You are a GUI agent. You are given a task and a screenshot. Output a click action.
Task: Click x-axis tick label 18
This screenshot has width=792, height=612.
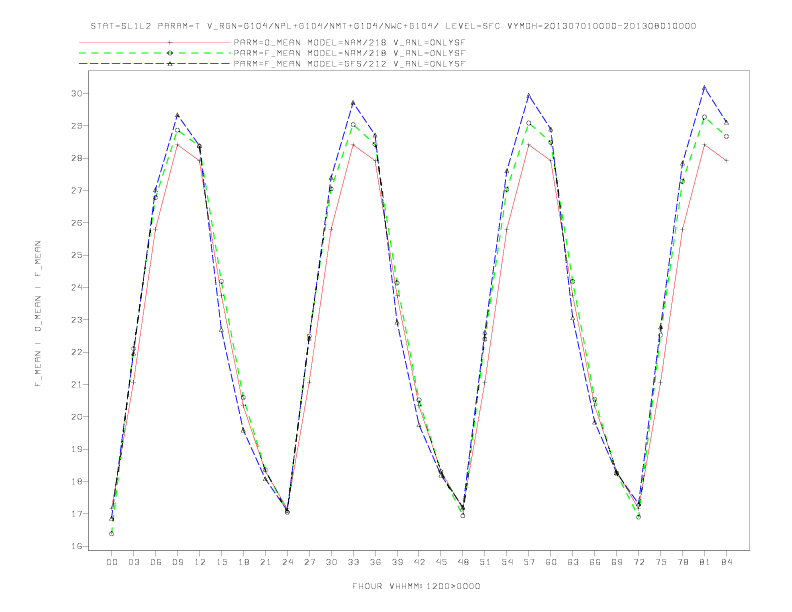point(243,562)
